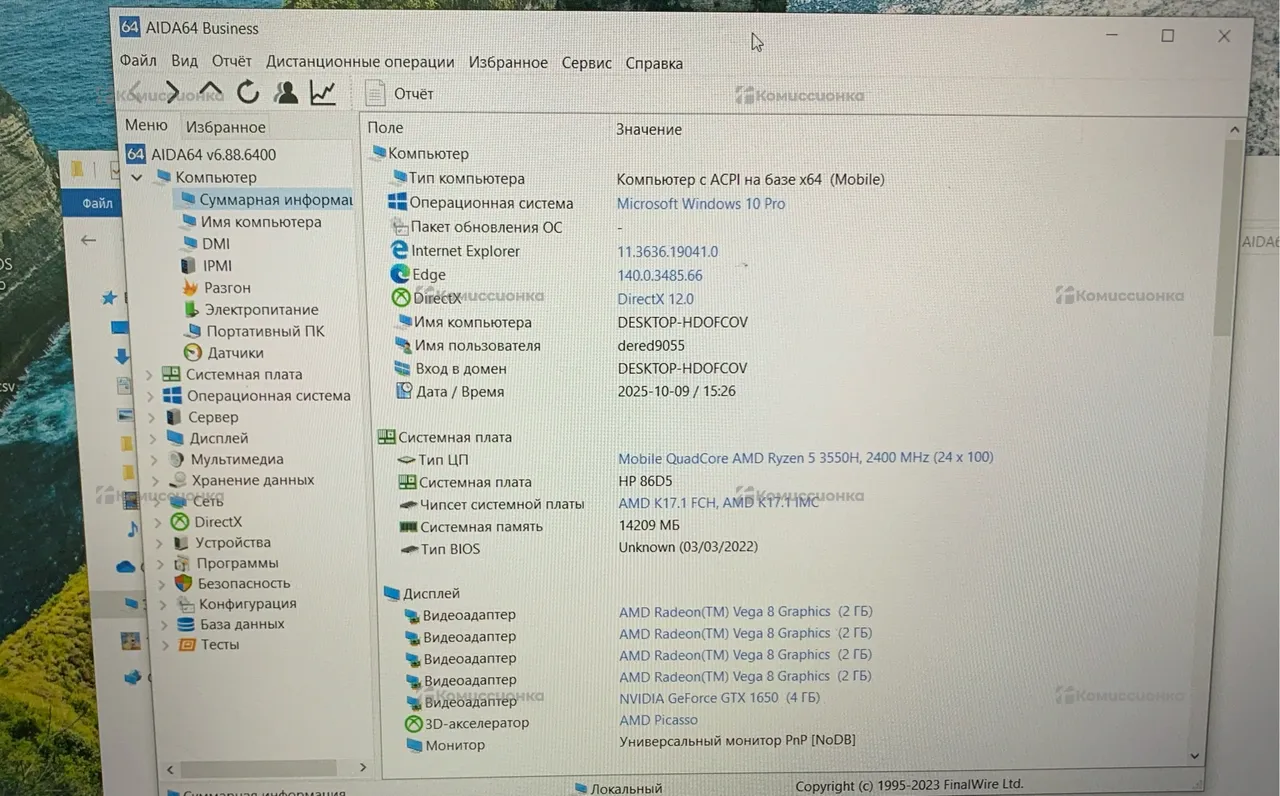Select Sensors (Датчики) in the tree

[x=235, y=353]
